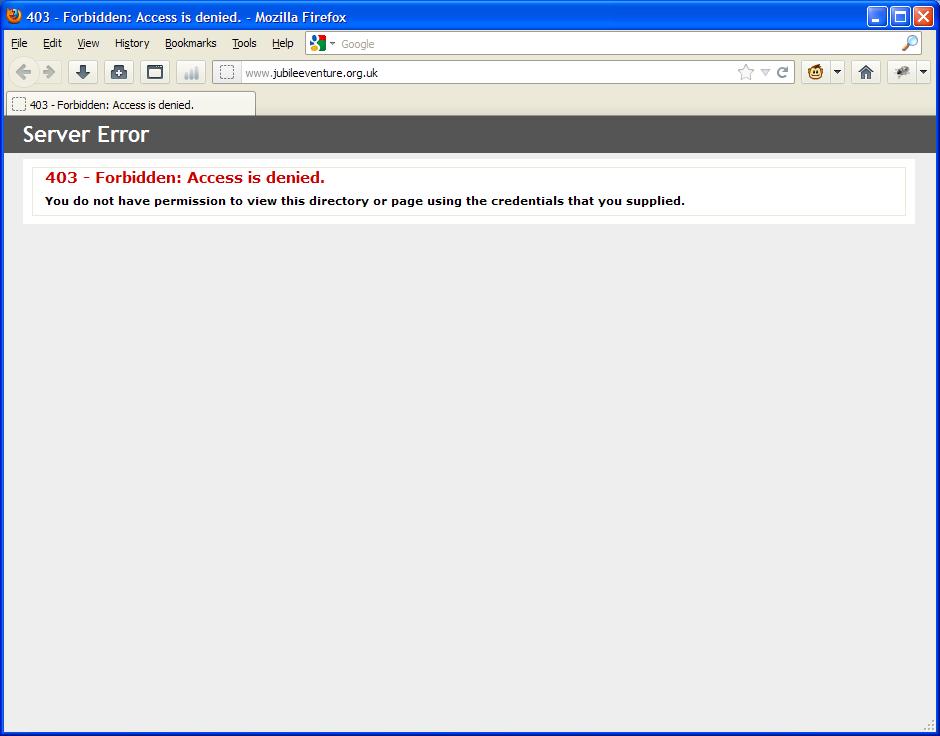
Task: Open the Greasemonkey dropdown menu
Action: point(838,72)
